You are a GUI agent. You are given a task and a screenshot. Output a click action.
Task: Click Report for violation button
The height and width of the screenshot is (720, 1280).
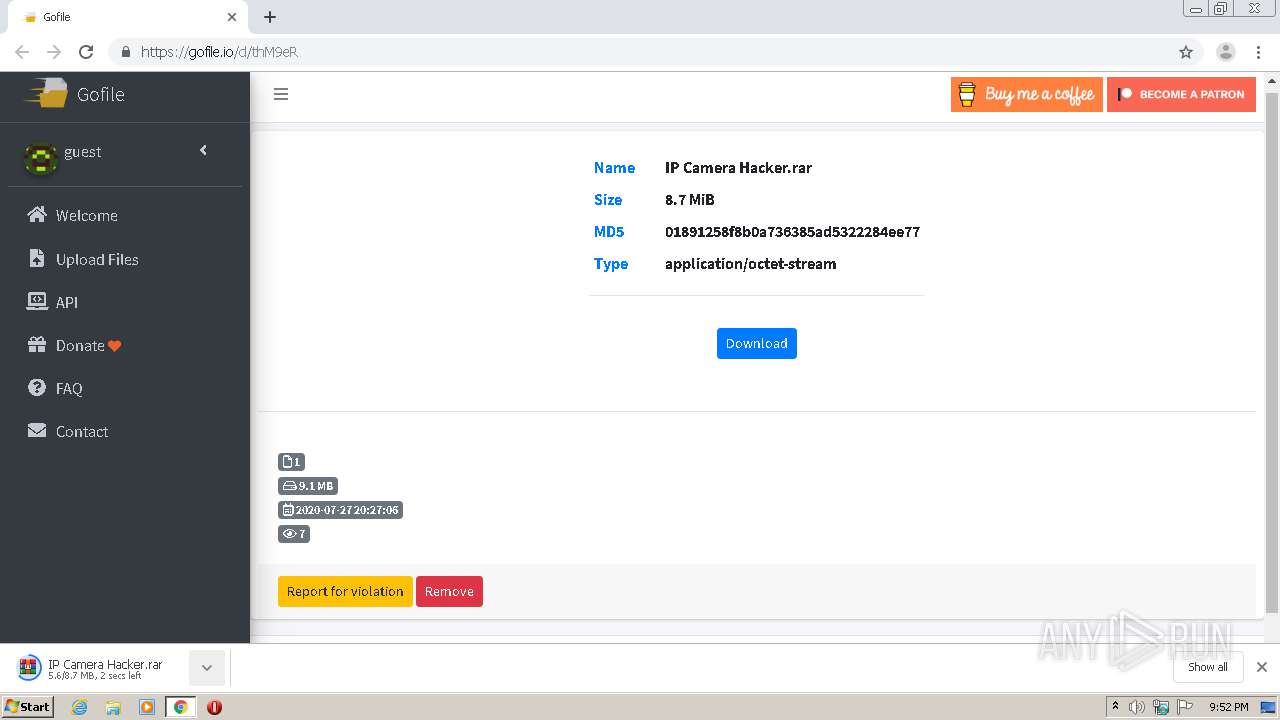pos(345,591)
